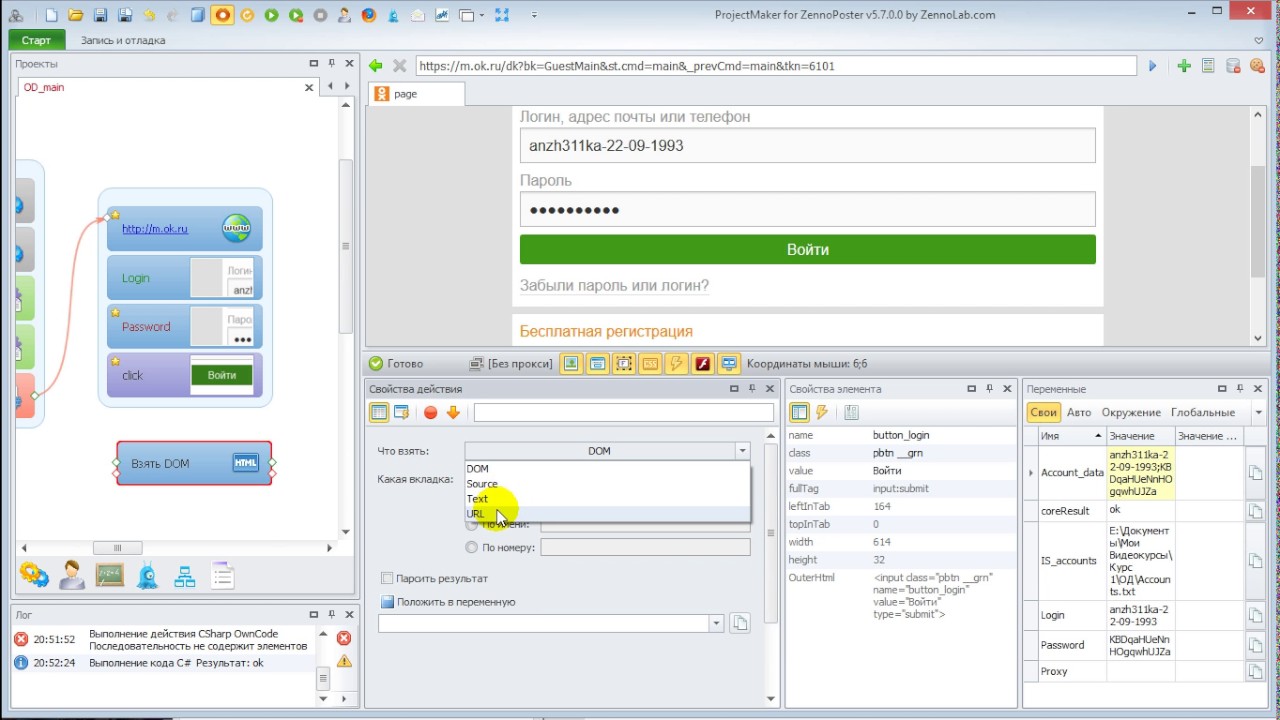The height and width of the screenshot is (720, 1280).
Task: Select the 'Взять DOM' action block
Action: (194, 463)
